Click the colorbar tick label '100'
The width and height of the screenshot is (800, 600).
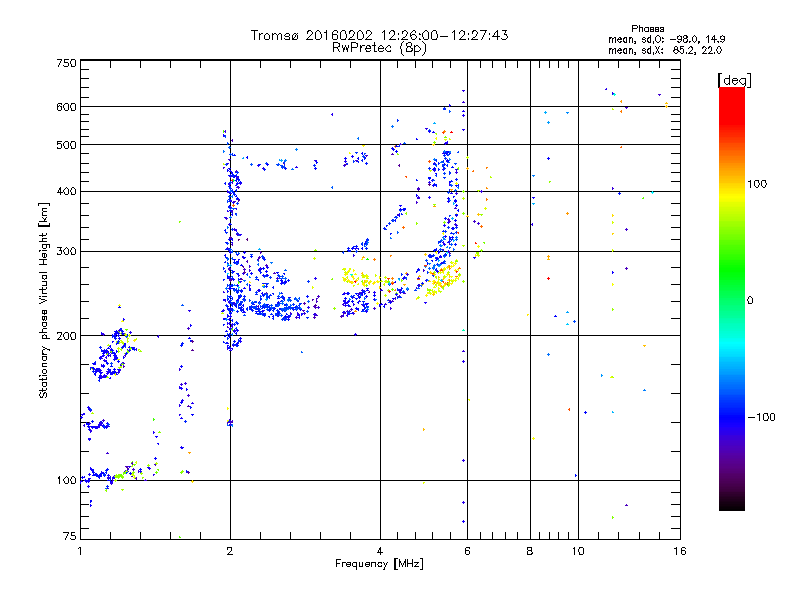pyautogui.click(x=757, y=184)
